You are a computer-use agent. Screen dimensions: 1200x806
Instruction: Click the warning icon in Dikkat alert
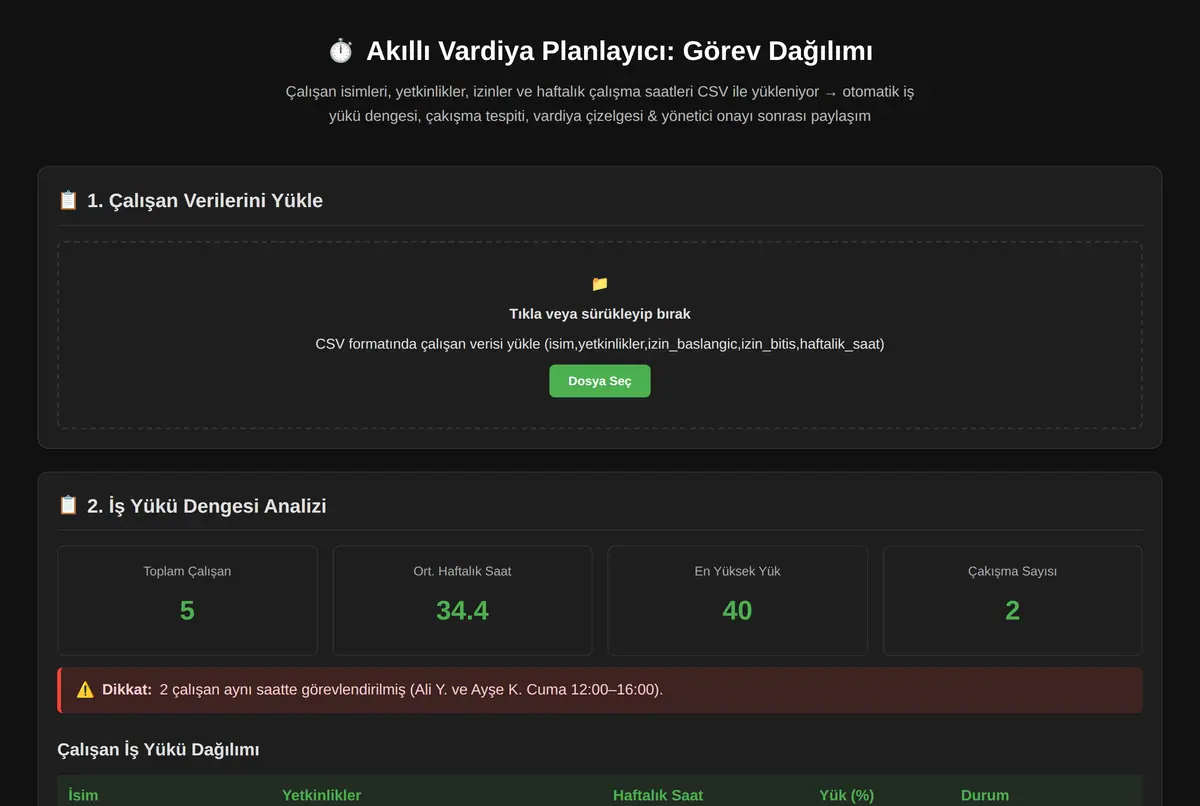pos(85,690)
